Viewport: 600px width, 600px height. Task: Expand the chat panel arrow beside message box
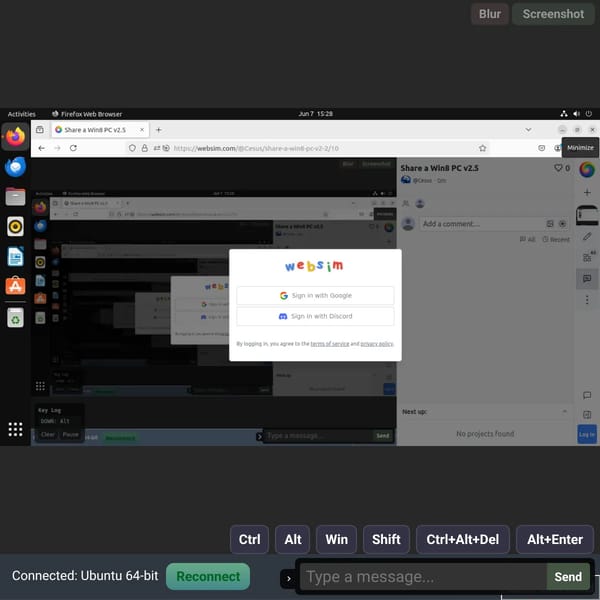pyautogui.click(x=289, y=579)
